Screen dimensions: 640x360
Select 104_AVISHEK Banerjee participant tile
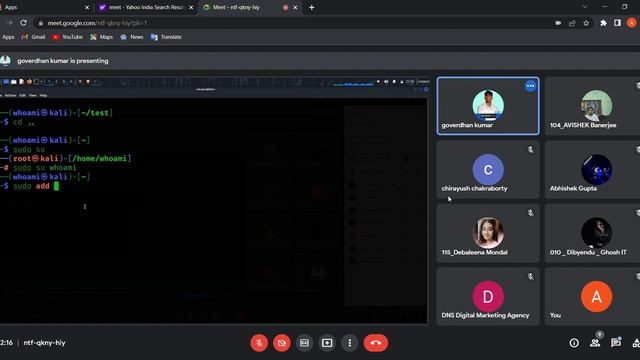[593, 106]
